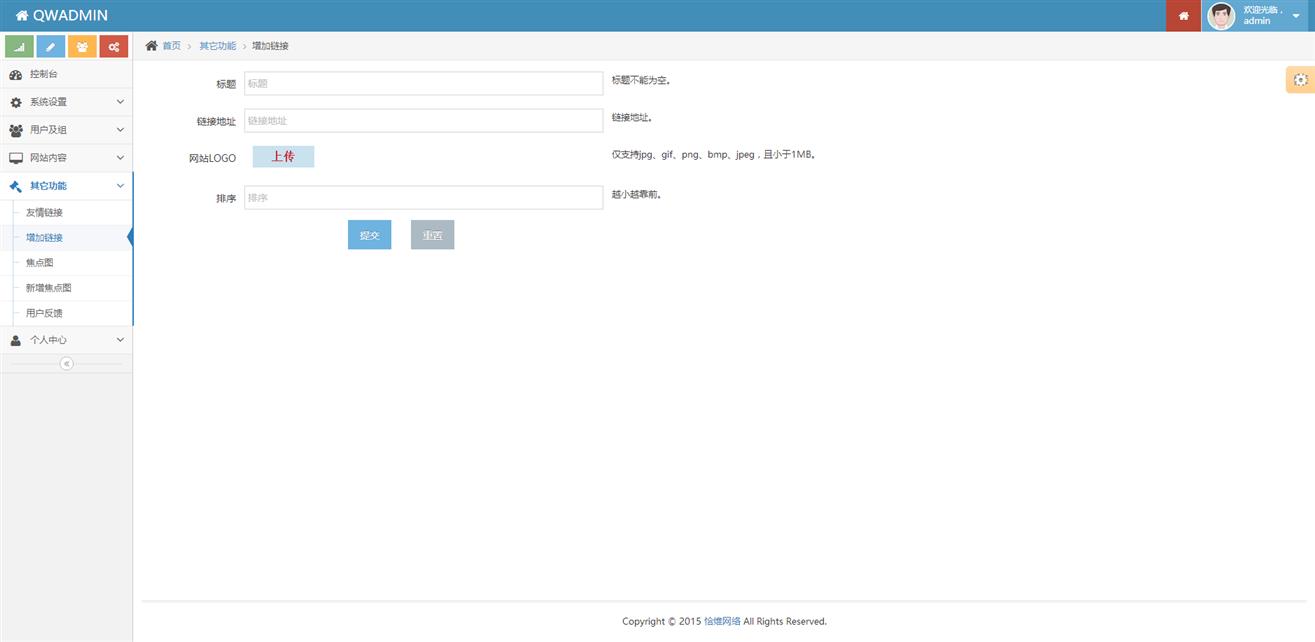Expand the 用户及组 menu
Screen dimensions: 1315x642
click(x=66, y=130)
